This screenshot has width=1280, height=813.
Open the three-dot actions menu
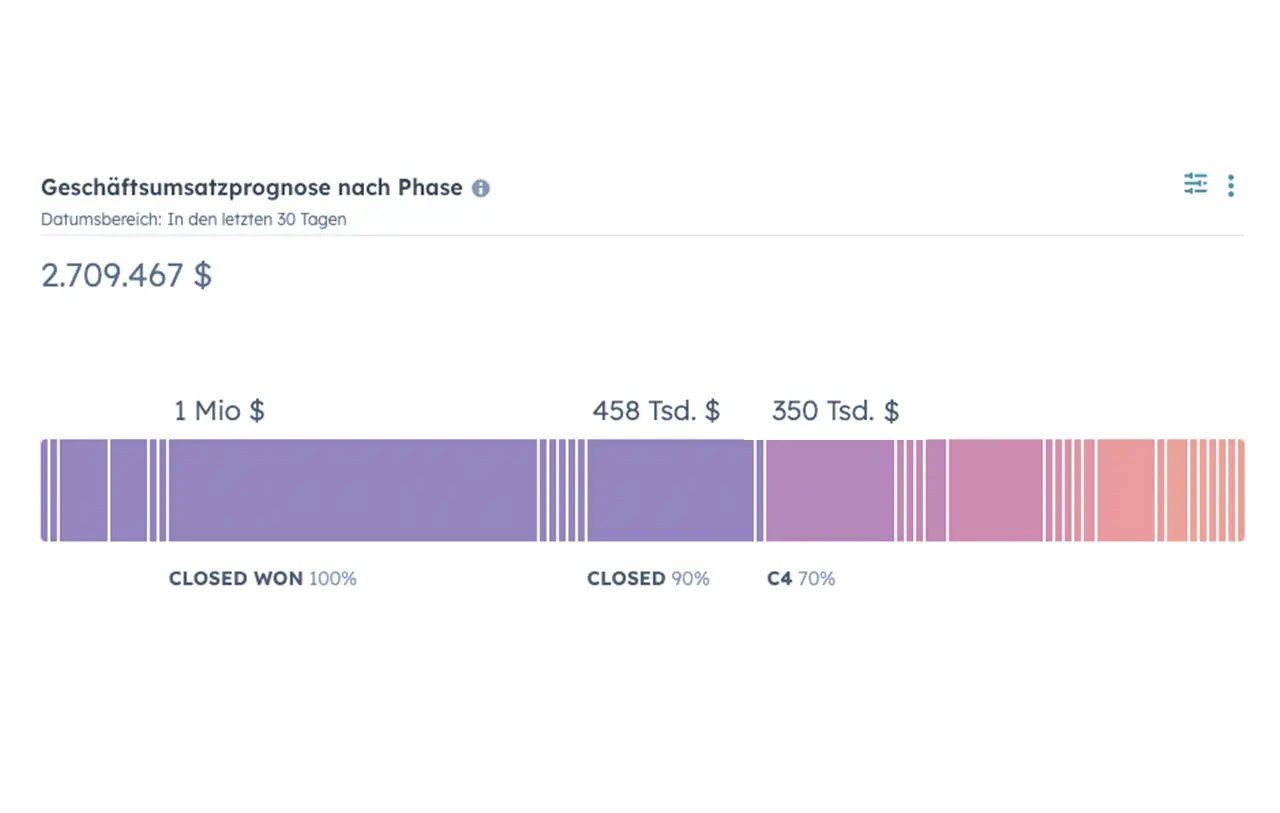coord(1231,185)
